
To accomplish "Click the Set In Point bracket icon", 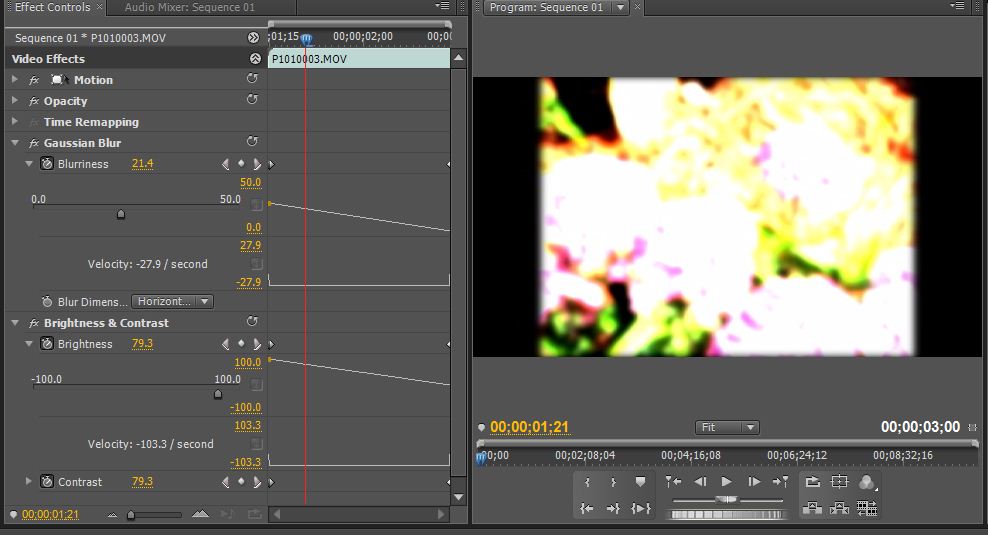I will 588,482.
